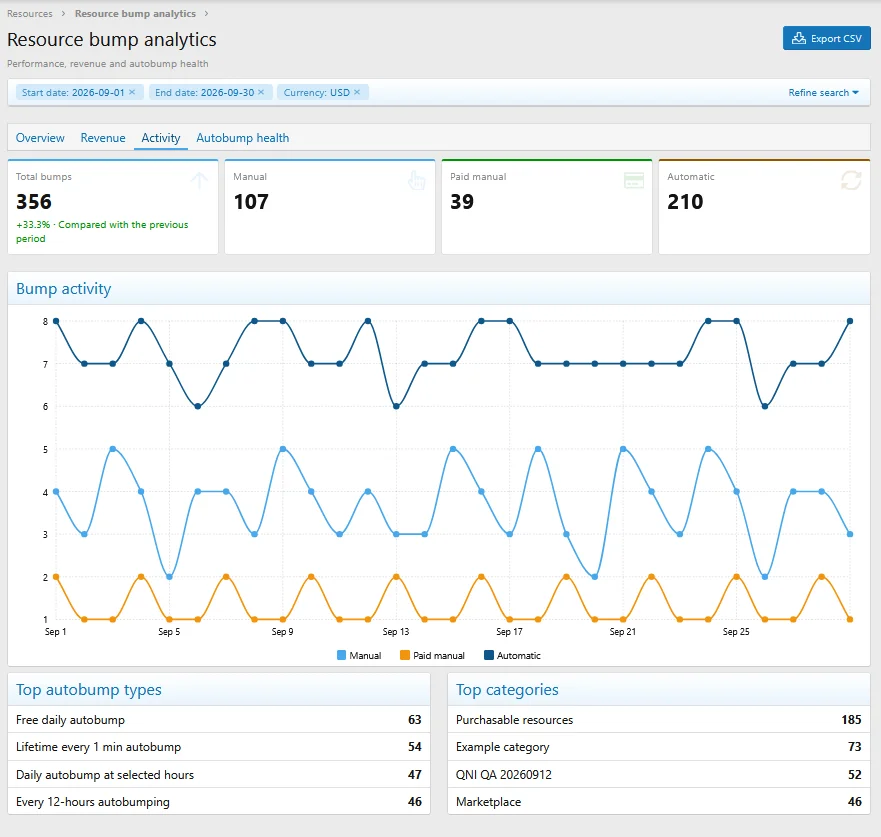
Task: Click the Manual count 107
Action: 251,202
